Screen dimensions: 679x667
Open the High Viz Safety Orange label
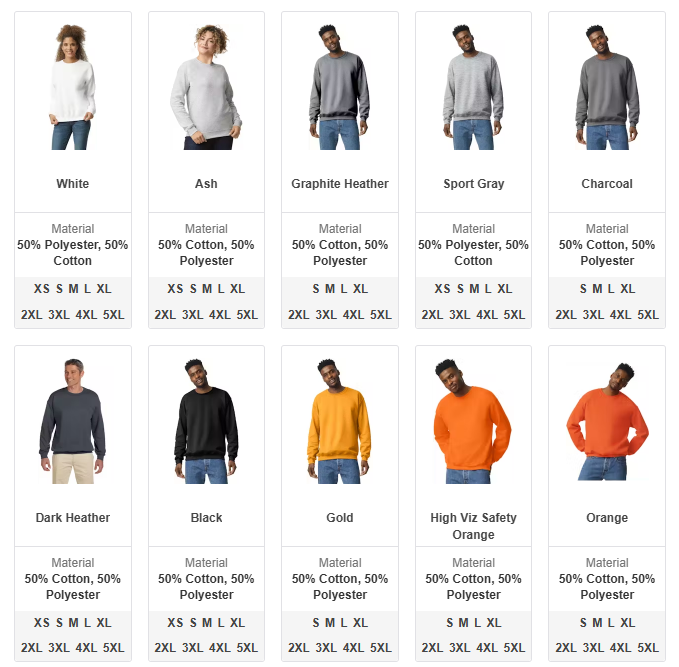(x=473, y=526)
